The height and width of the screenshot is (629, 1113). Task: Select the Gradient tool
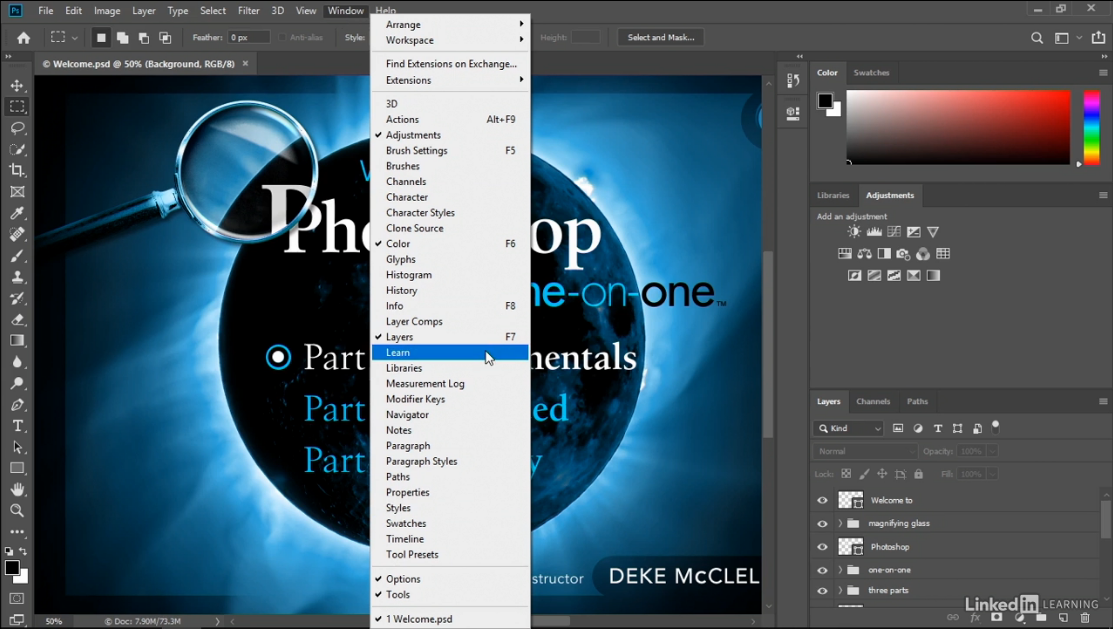point(17,341)
